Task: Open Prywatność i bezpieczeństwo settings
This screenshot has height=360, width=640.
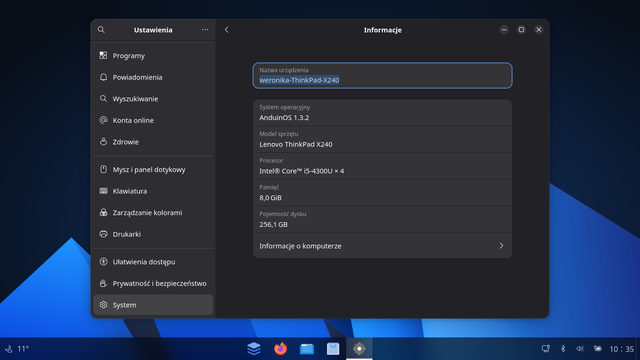Action: (153, 284)
